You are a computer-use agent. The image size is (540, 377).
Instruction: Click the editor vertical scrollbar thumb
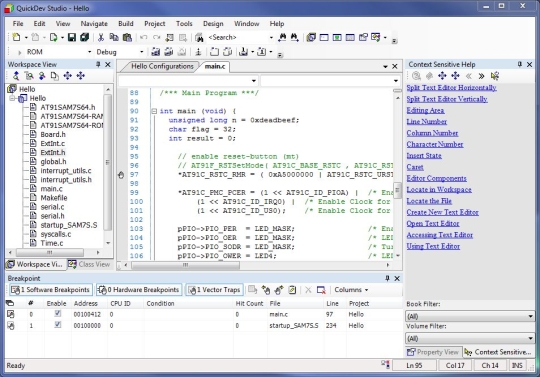point(397,190)
